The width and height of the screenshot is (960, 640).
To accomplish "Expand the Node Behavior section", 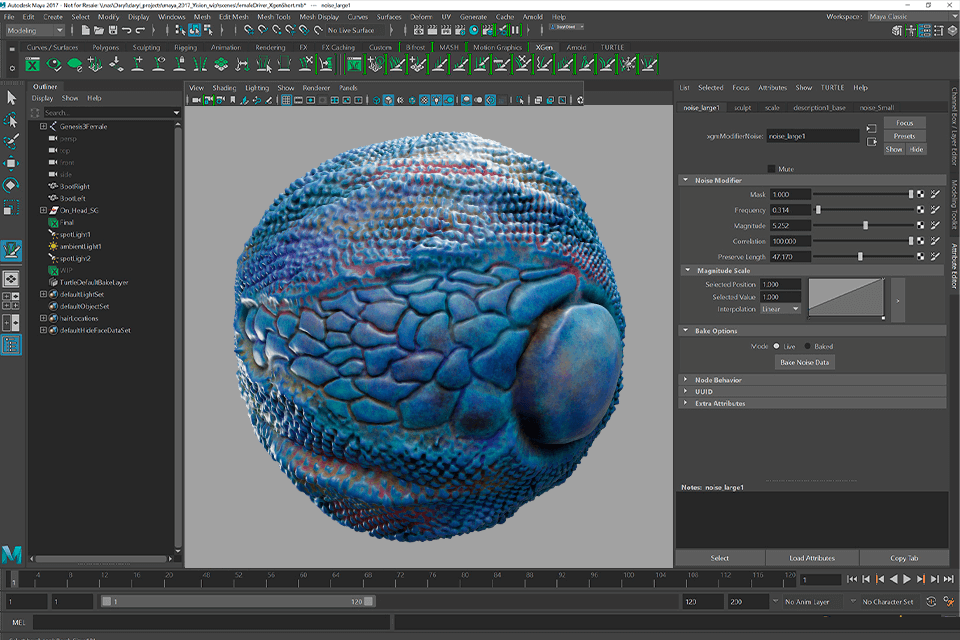I will pos(686,380).
